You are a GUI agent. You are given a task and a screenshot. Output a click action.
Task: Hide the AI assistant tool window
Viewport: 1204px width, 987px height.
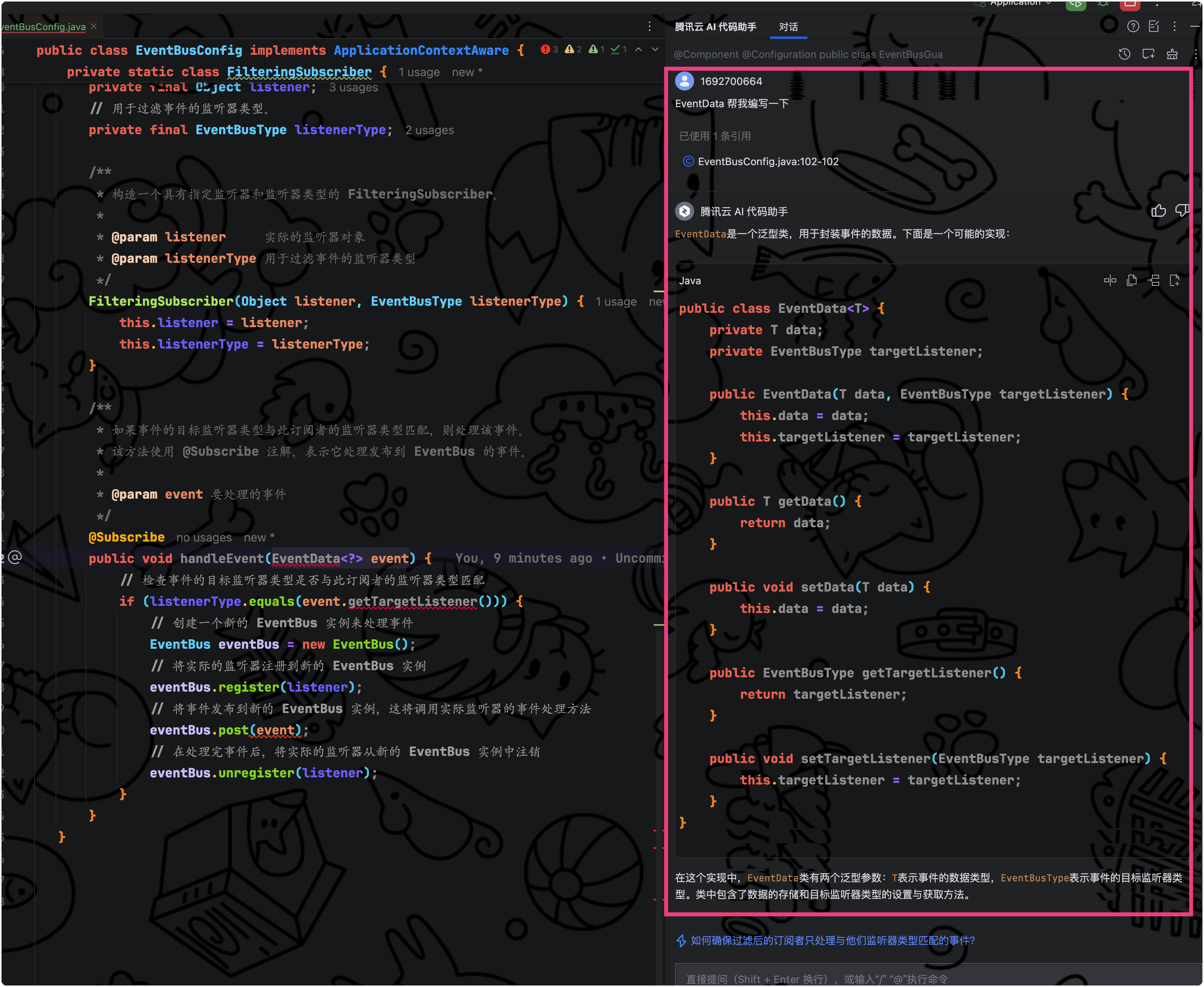[x=1195, y=26]
